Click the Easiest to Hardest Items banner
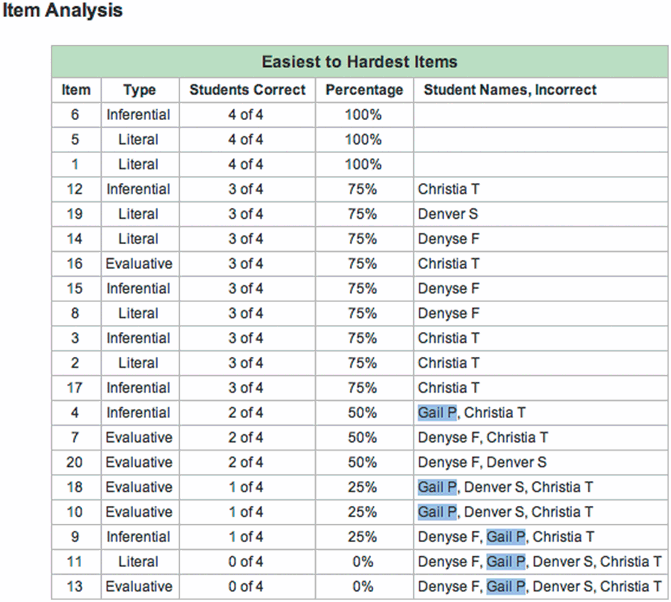The width and height of the screenshot is (671, 602). tap(359, 62)
